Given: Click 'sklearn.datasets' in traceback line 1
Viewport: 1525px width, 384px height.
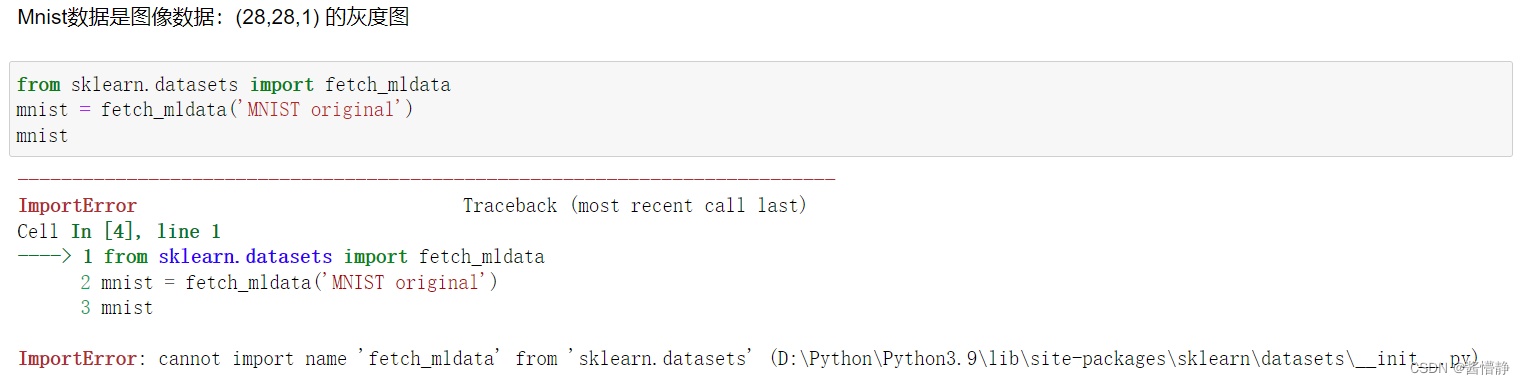Looking at the screenshot, I should [245, 257].
